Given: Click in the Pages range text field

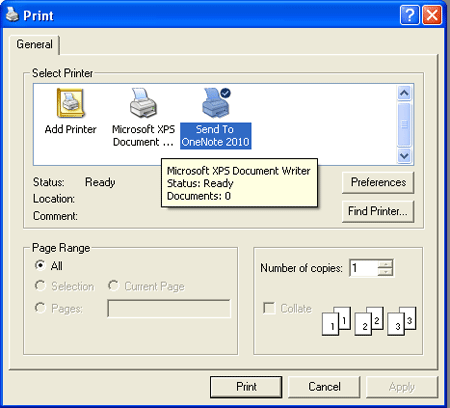Looking at the screenshot, I should coord(169,308).
